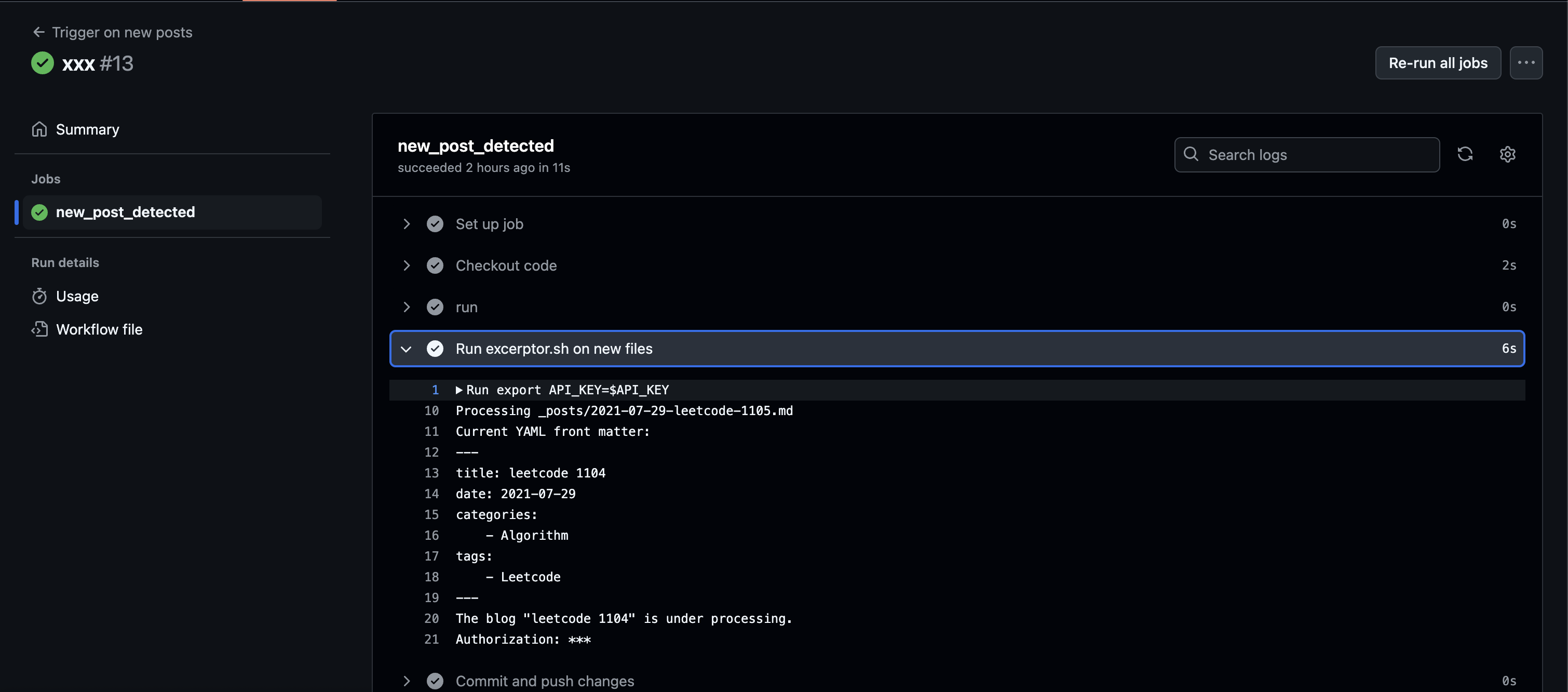Open log settings gear menu
The width and height of the screenshot is (1568, 692).
tap(1508, 155)
